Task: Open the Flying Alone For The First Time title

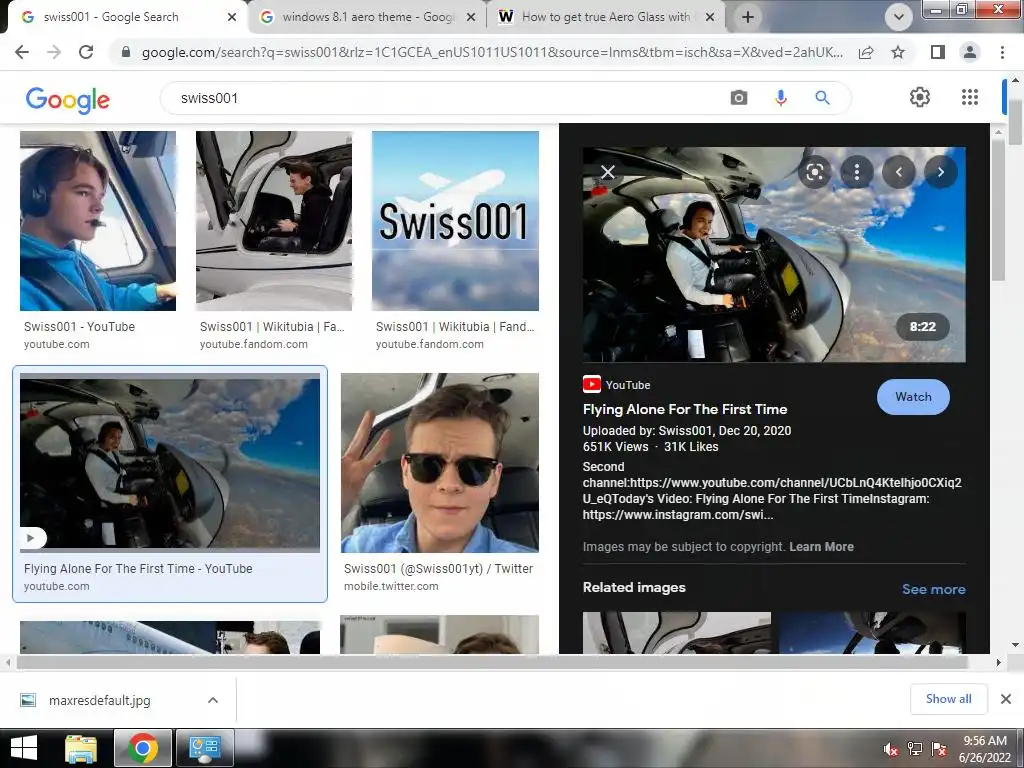Action: (685, 409)
